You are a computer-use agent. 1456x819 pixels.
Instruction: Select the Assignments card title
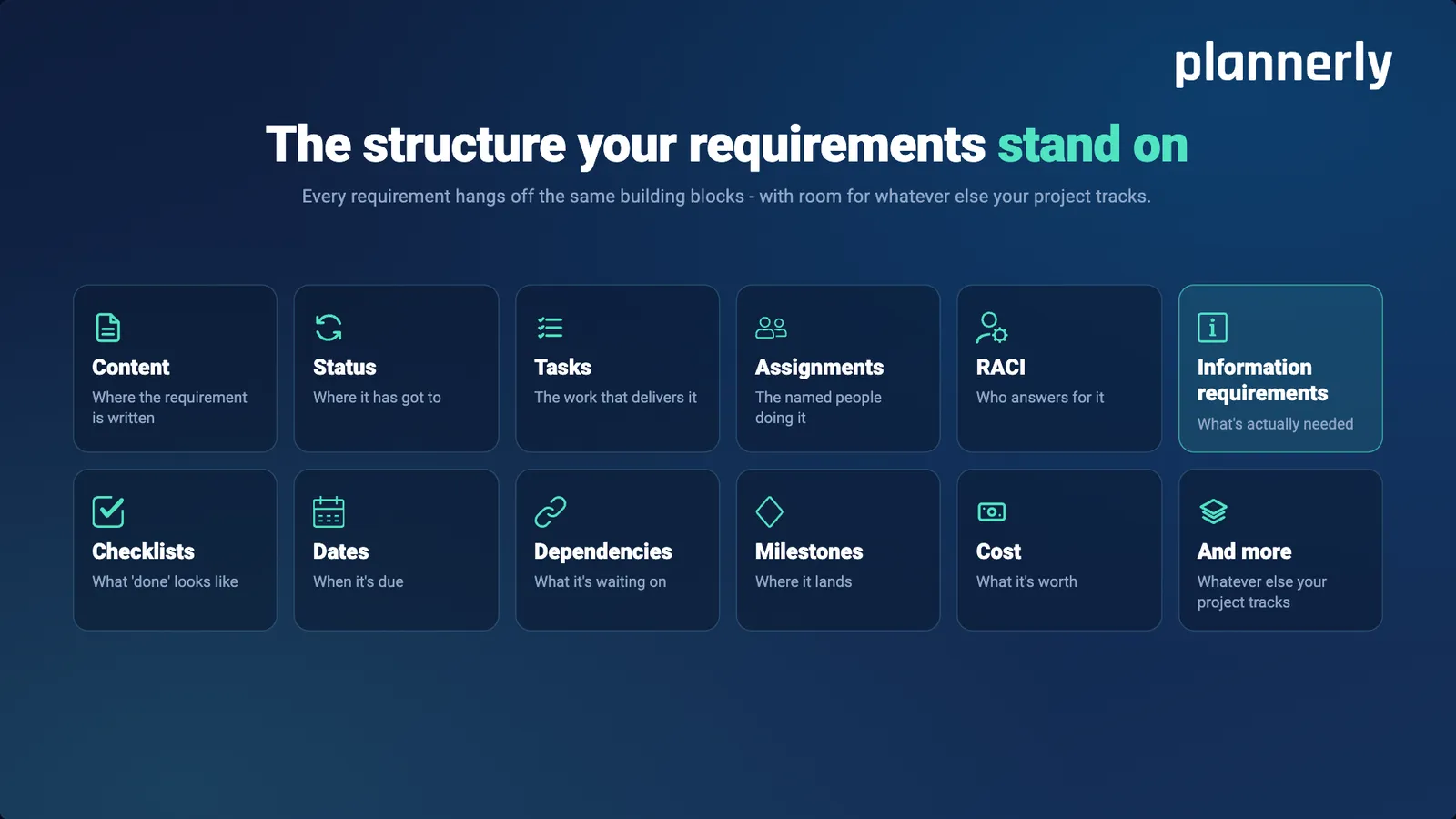pos(819,368)
